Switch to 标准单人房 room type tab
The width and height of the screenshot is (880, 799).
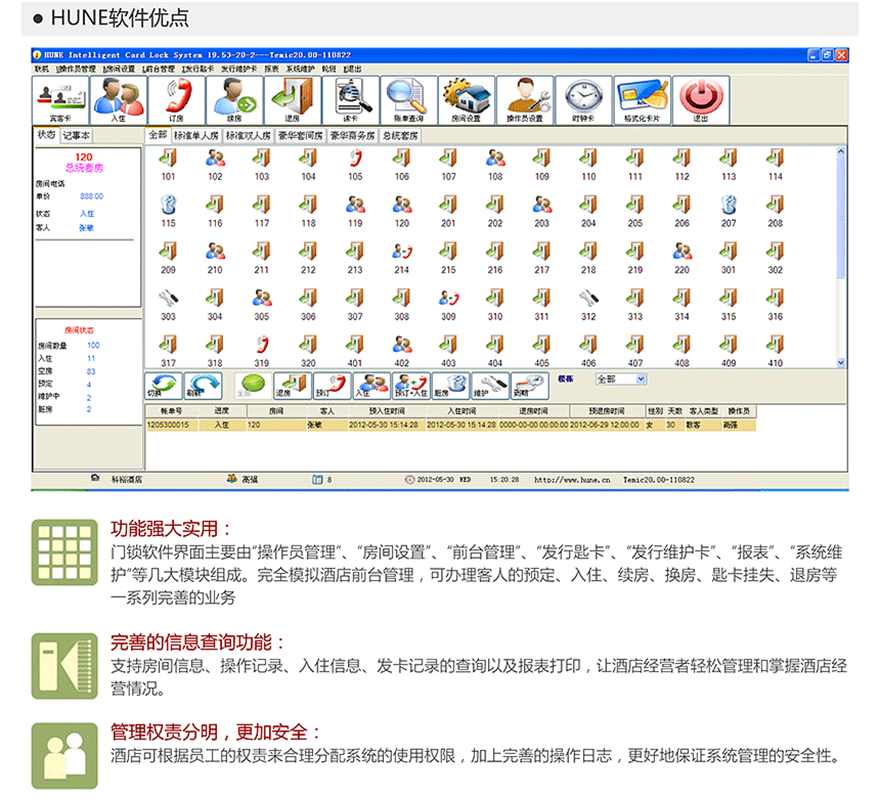pos(196,135)
